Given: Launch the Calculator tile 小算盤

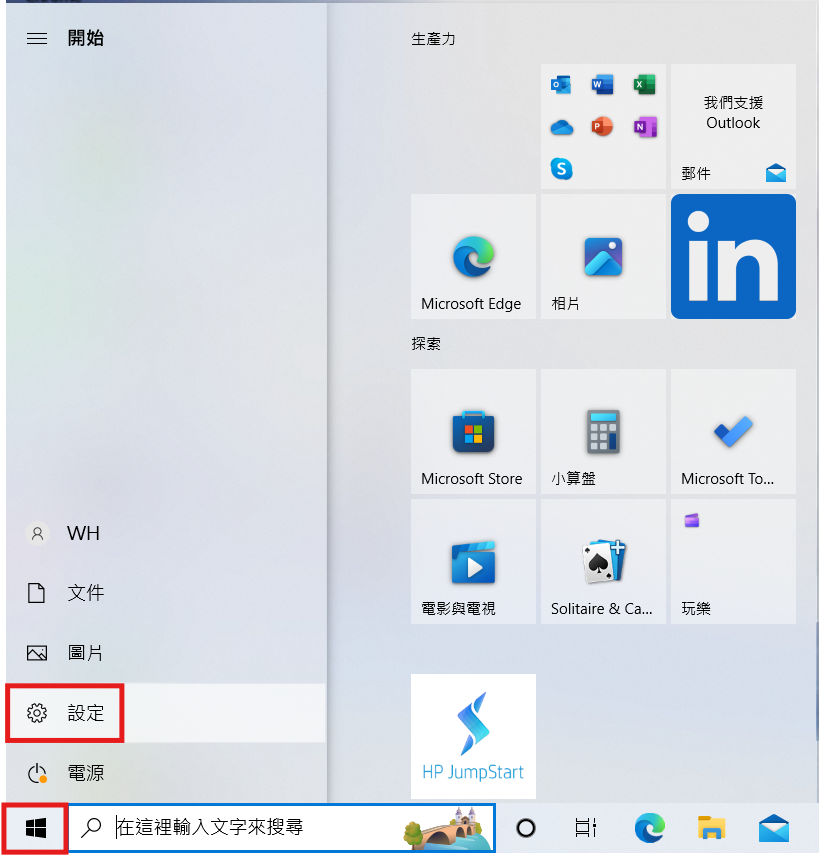Looking at the screenshot, I should pos(603,431).
